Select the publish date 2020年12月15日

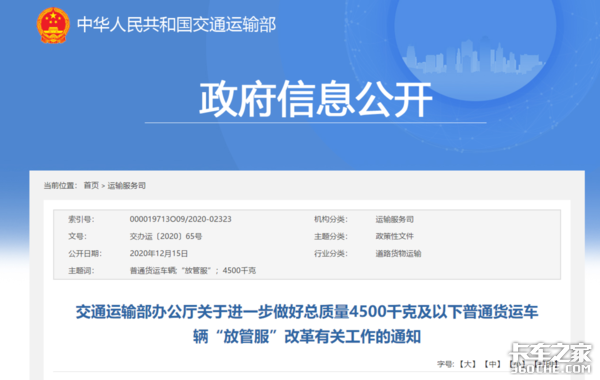point(159,253)
